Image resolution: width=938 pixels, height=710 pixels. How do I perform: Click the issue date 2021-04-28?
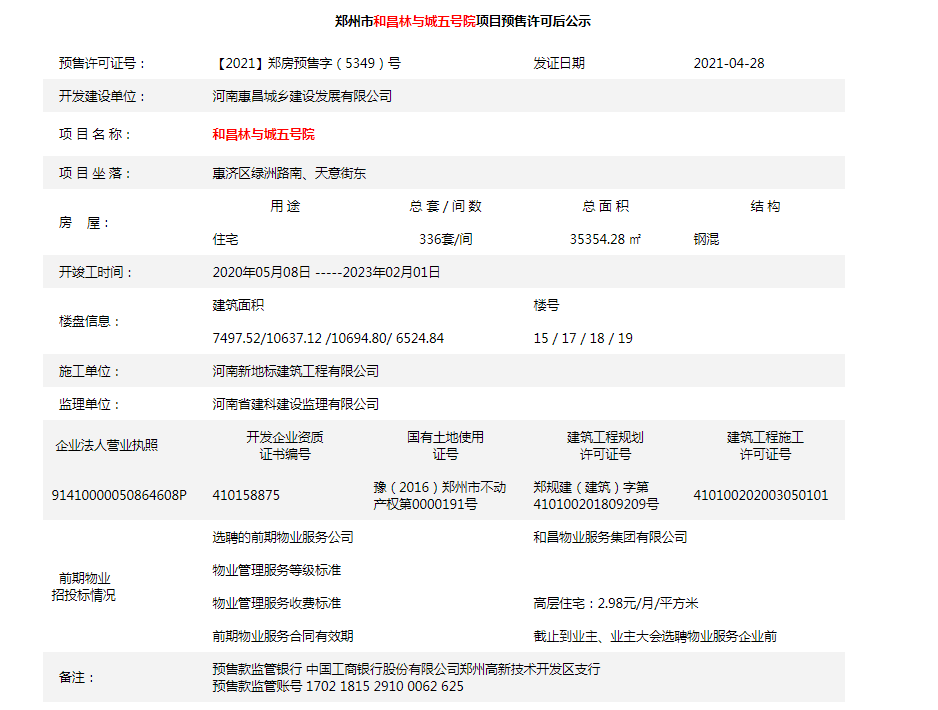[728, 63]
